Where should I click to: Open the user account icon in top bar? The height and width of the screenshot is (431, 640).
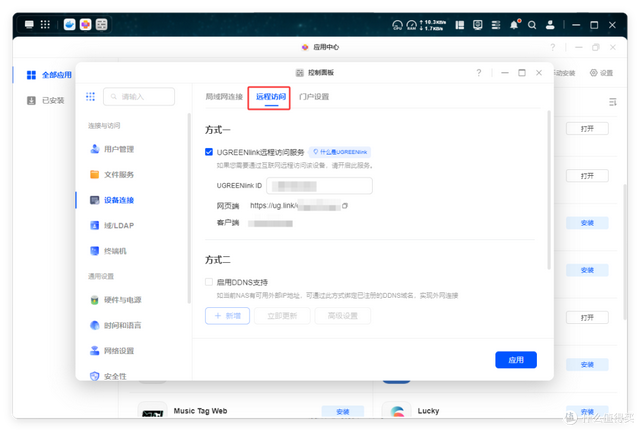click(x=550, y=25)
